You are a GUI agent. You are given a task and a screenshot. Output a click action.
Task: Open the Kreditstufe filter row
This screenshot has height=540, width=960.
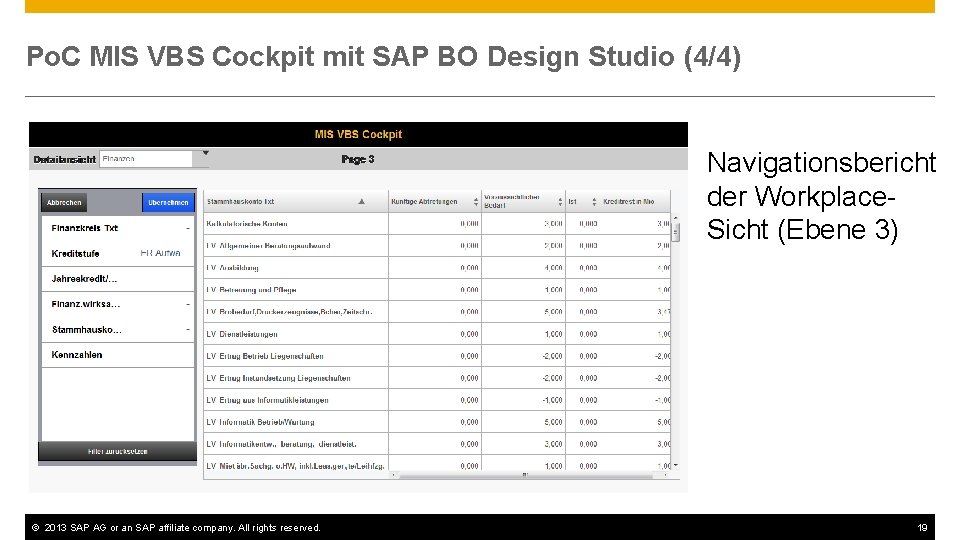(x=118, y=253)
